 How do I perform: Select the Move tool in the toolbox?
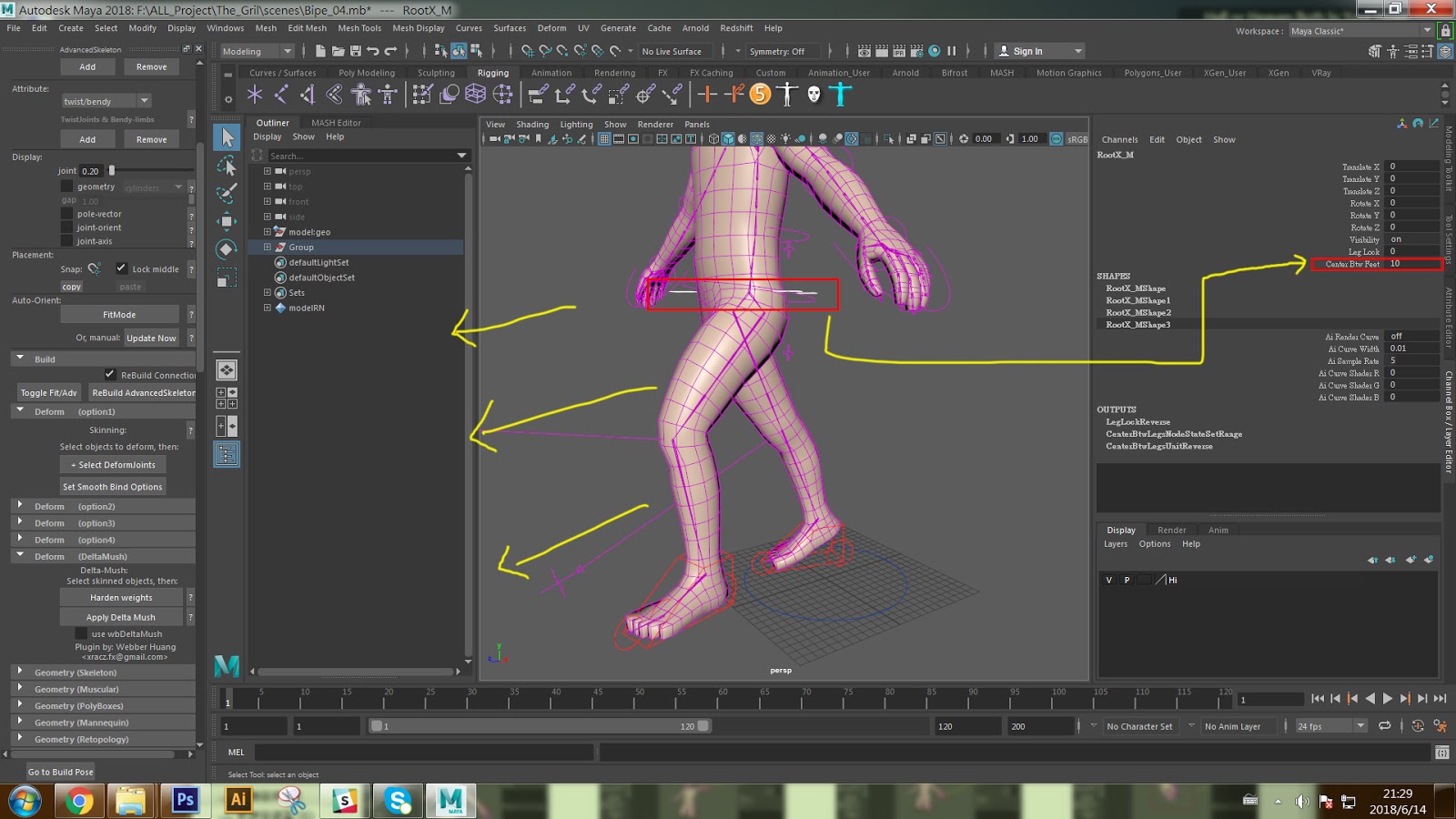(227, 220)
